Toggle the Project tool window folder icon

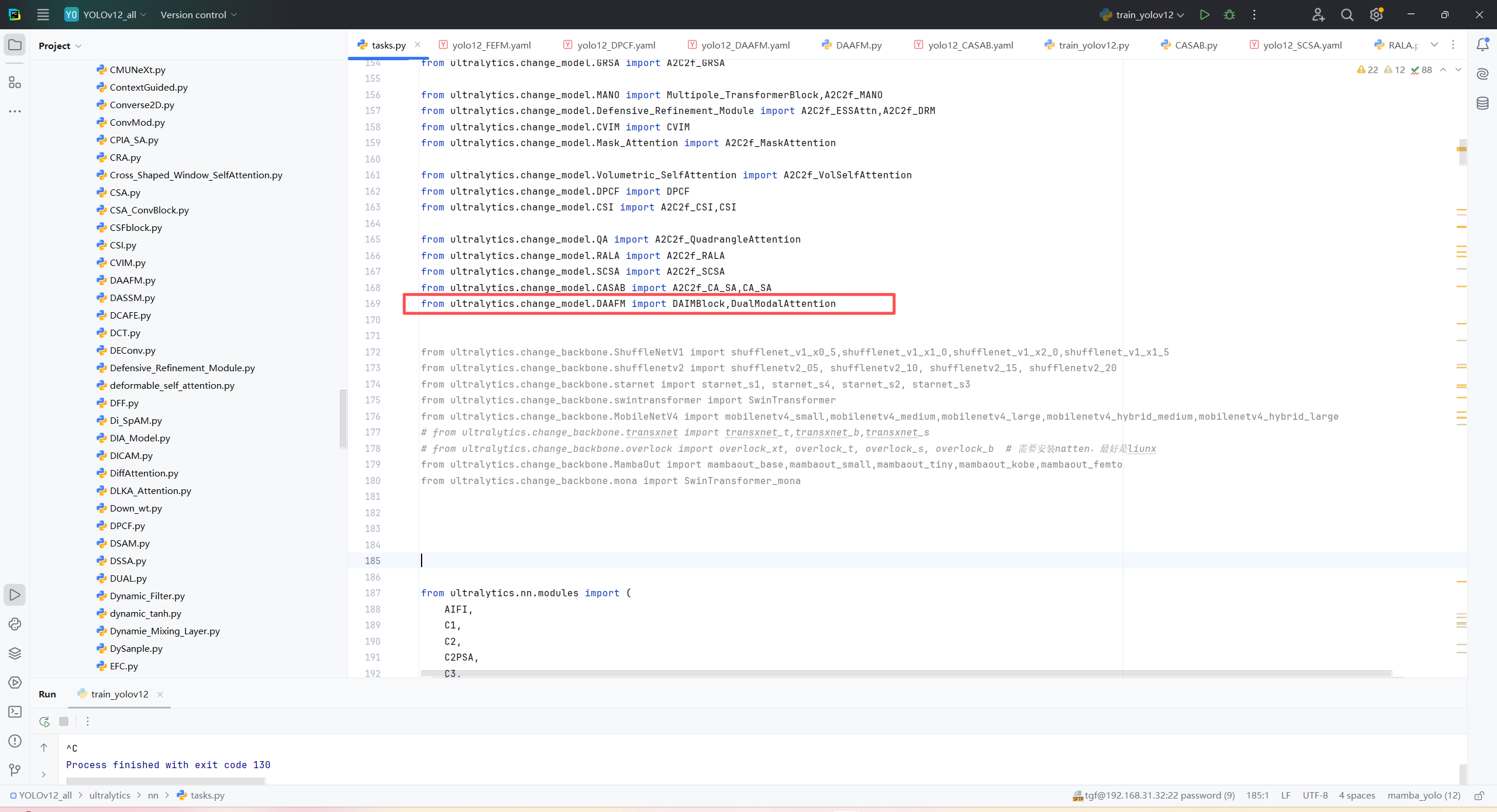coord(15,45)
